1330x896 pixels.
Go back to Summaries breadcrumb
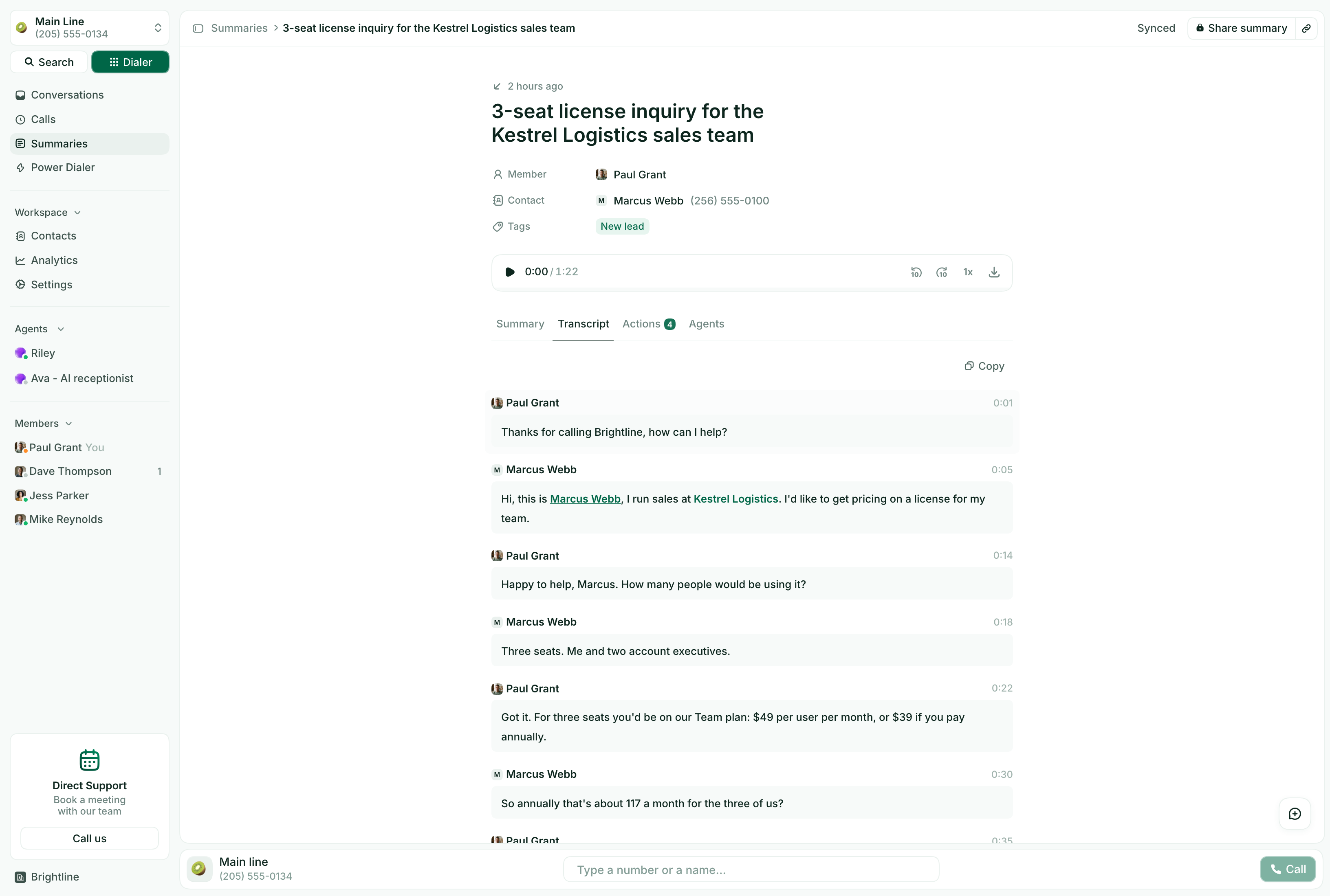239,28
